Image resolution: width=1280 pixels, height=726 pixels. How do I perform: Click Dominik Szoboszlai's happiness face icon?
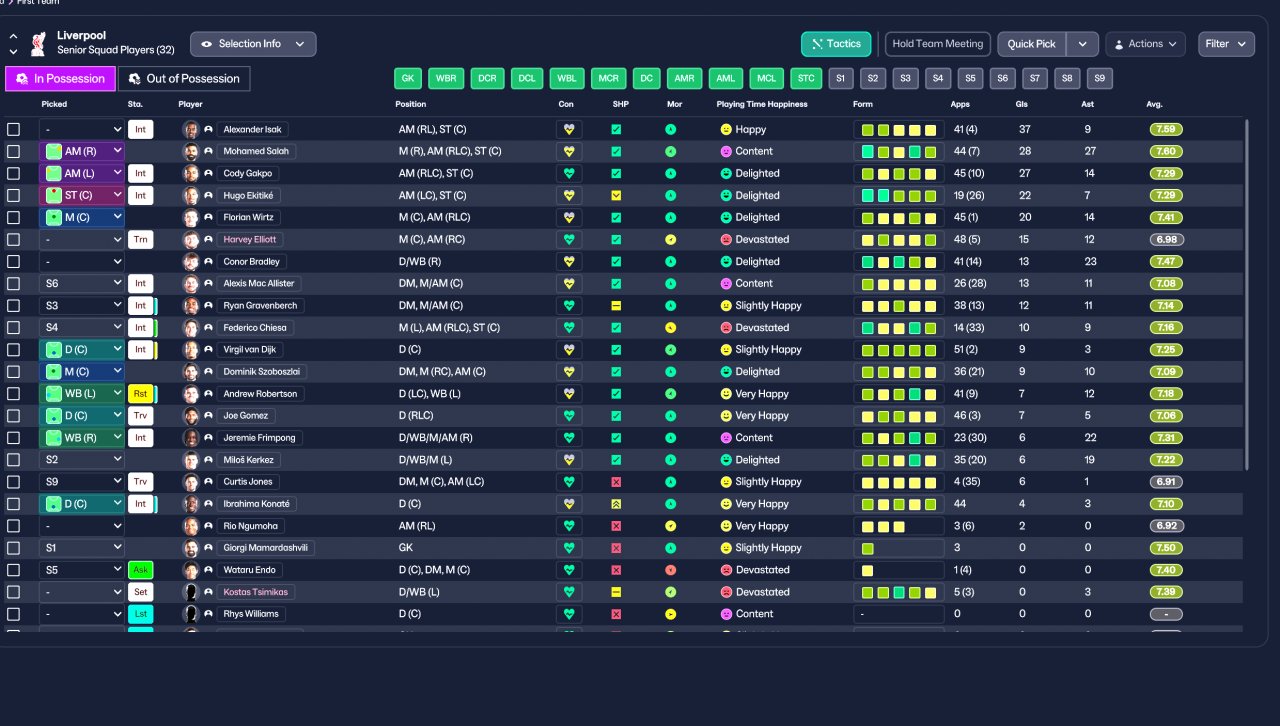click(x=726, y=371)
